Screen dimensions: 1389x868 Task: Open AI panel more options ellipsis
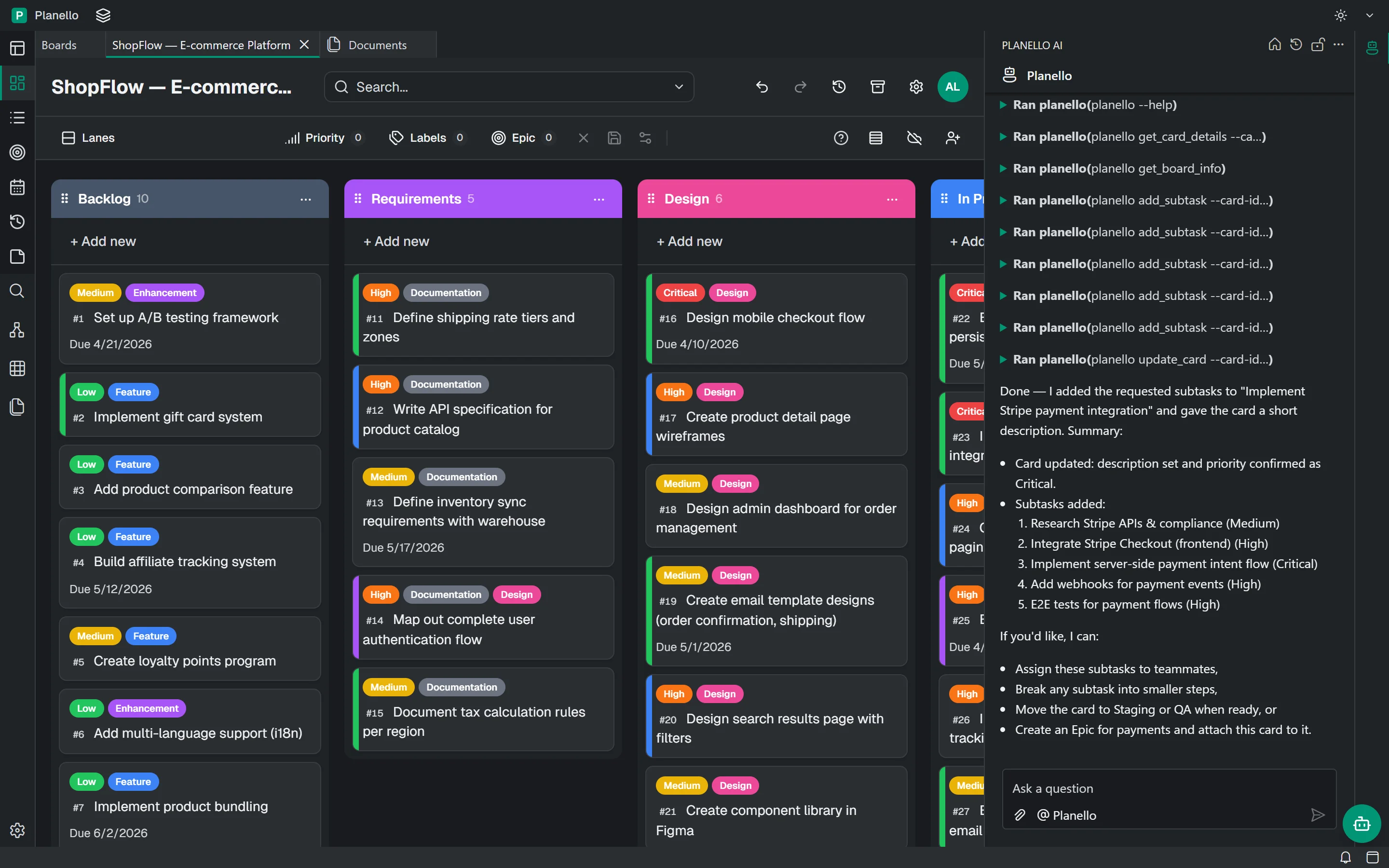[1338, 45]
